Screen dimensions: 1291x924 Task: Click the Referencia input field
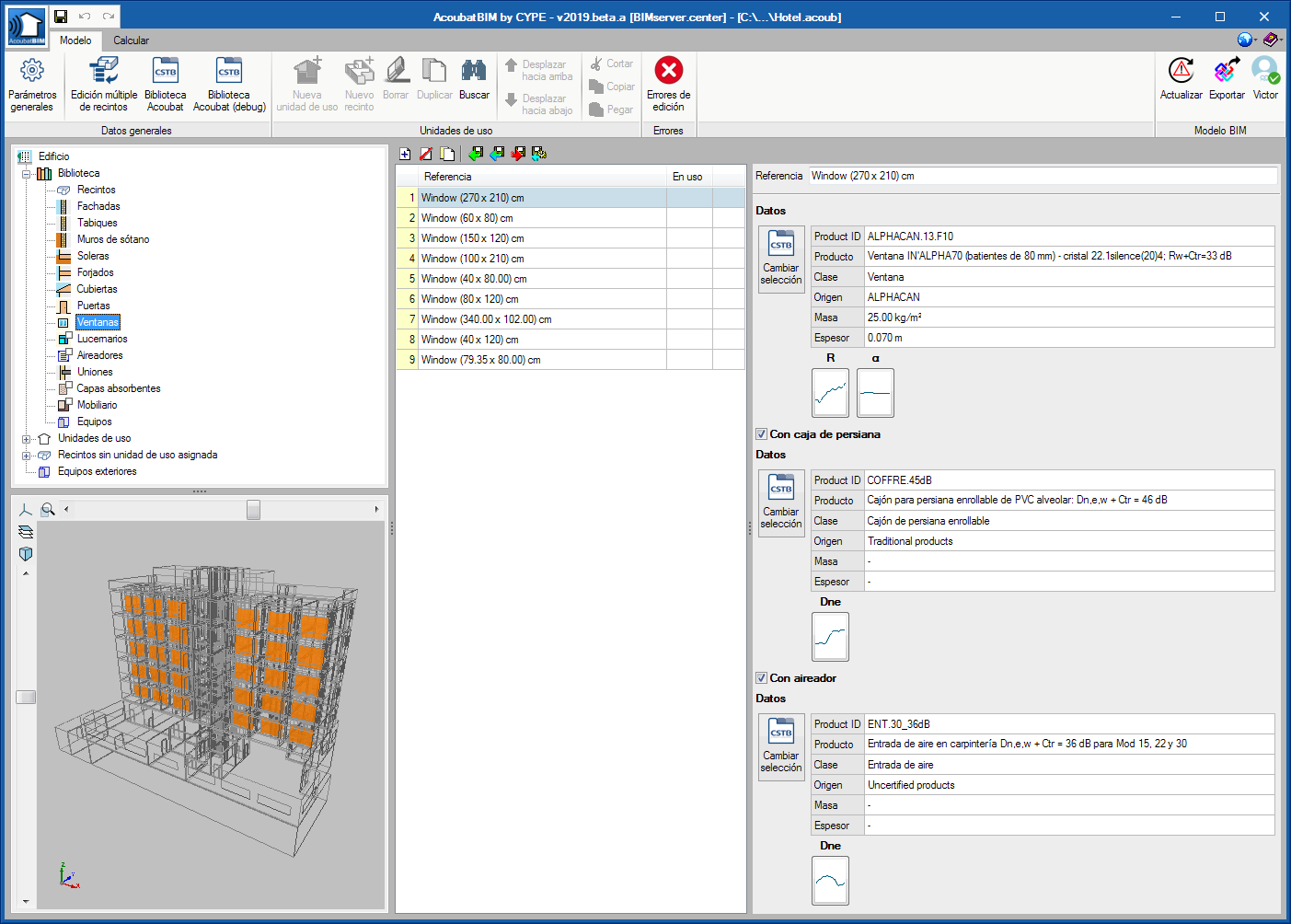(x=1043, y=176)
